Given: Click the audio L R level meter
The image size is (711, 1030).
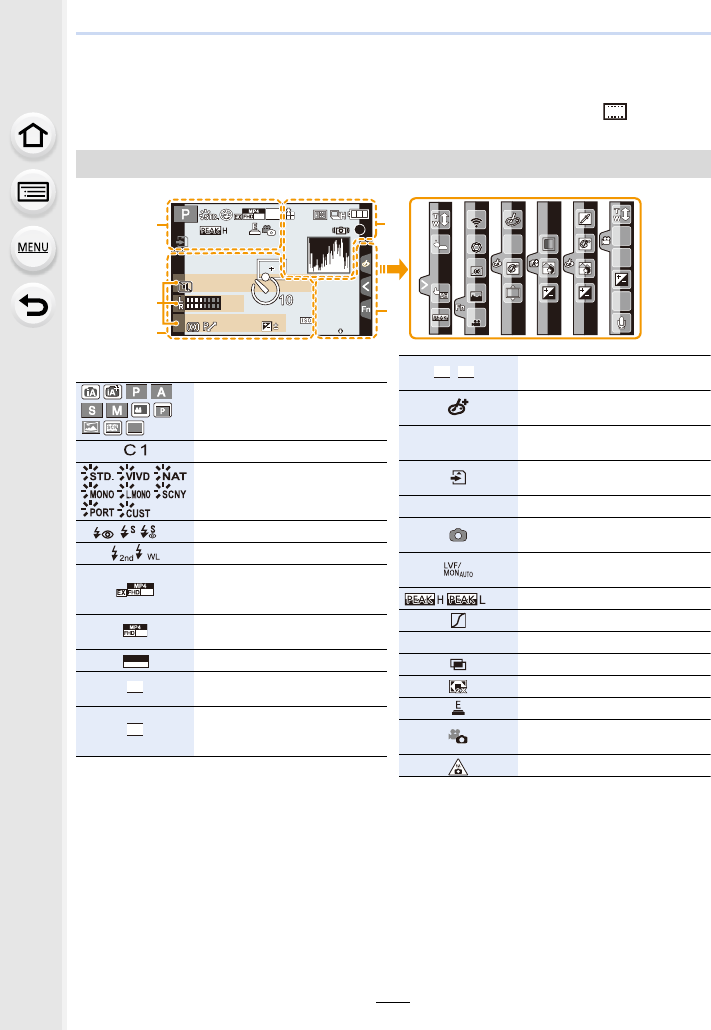Looking at the screenshot, I should [200, 303].
